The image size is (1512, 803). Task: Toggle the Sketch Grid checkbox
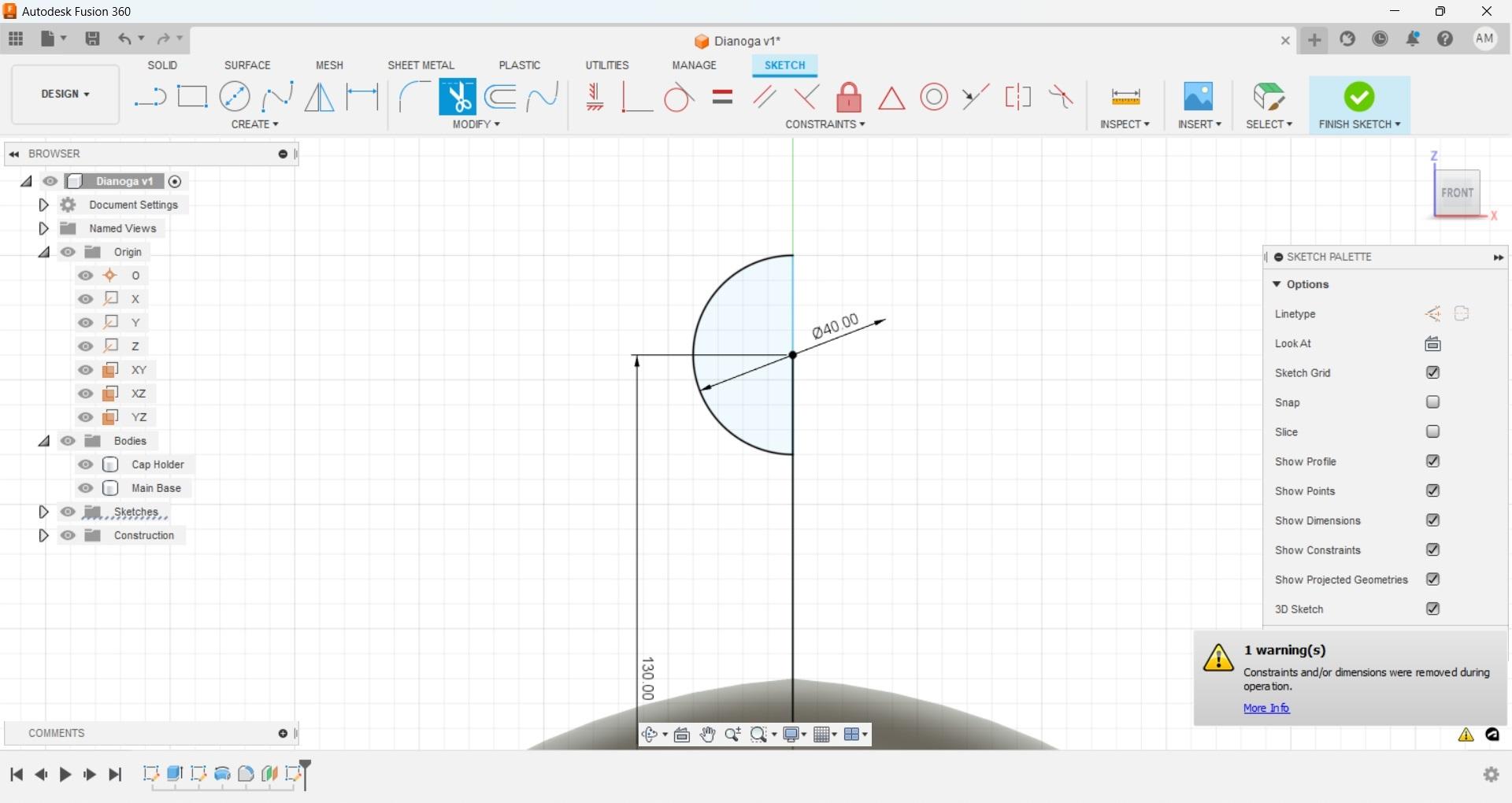pyautogui.click(x=1433, y=372)
